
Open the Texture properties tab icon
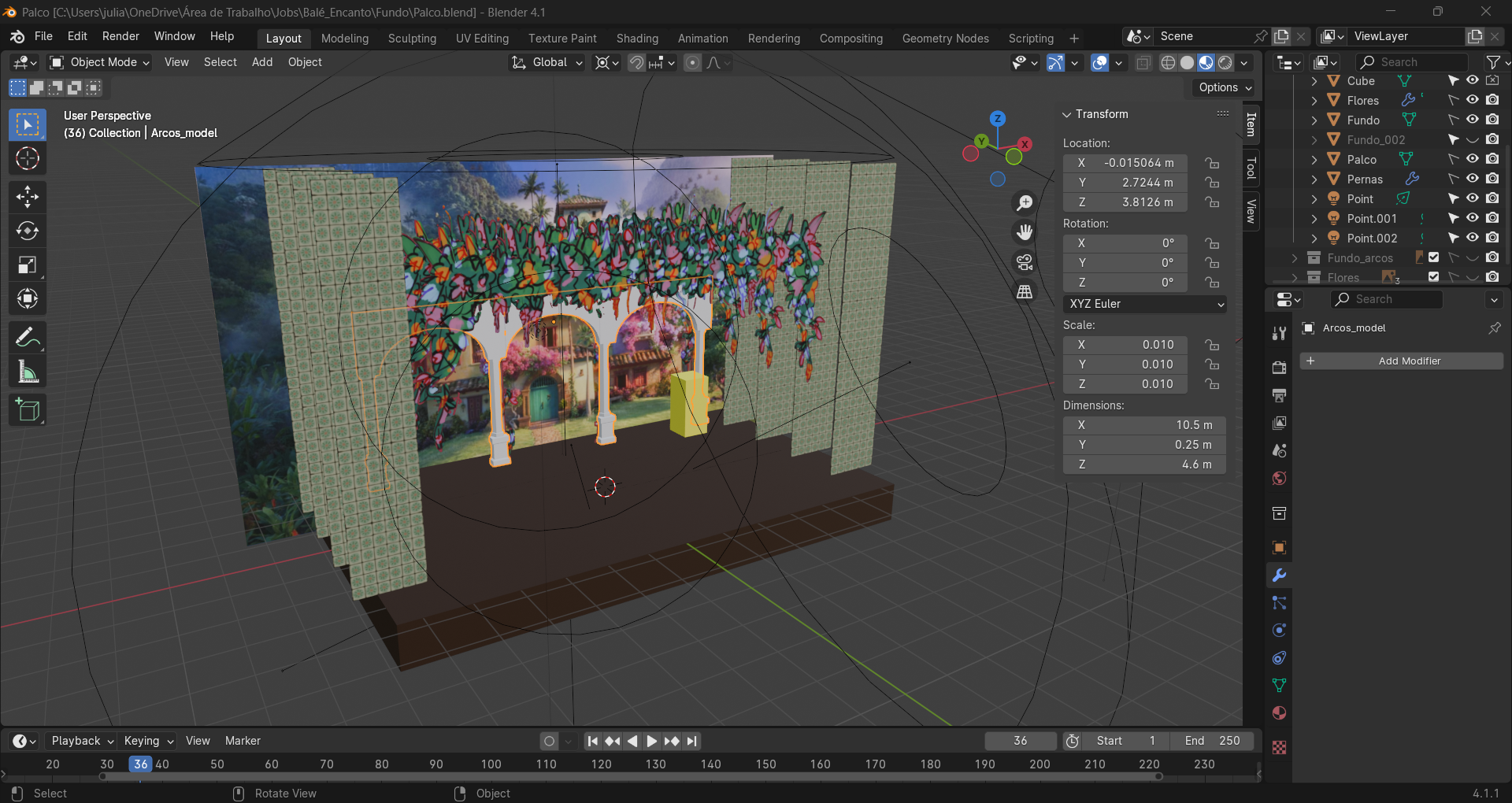pos(1280,747)
